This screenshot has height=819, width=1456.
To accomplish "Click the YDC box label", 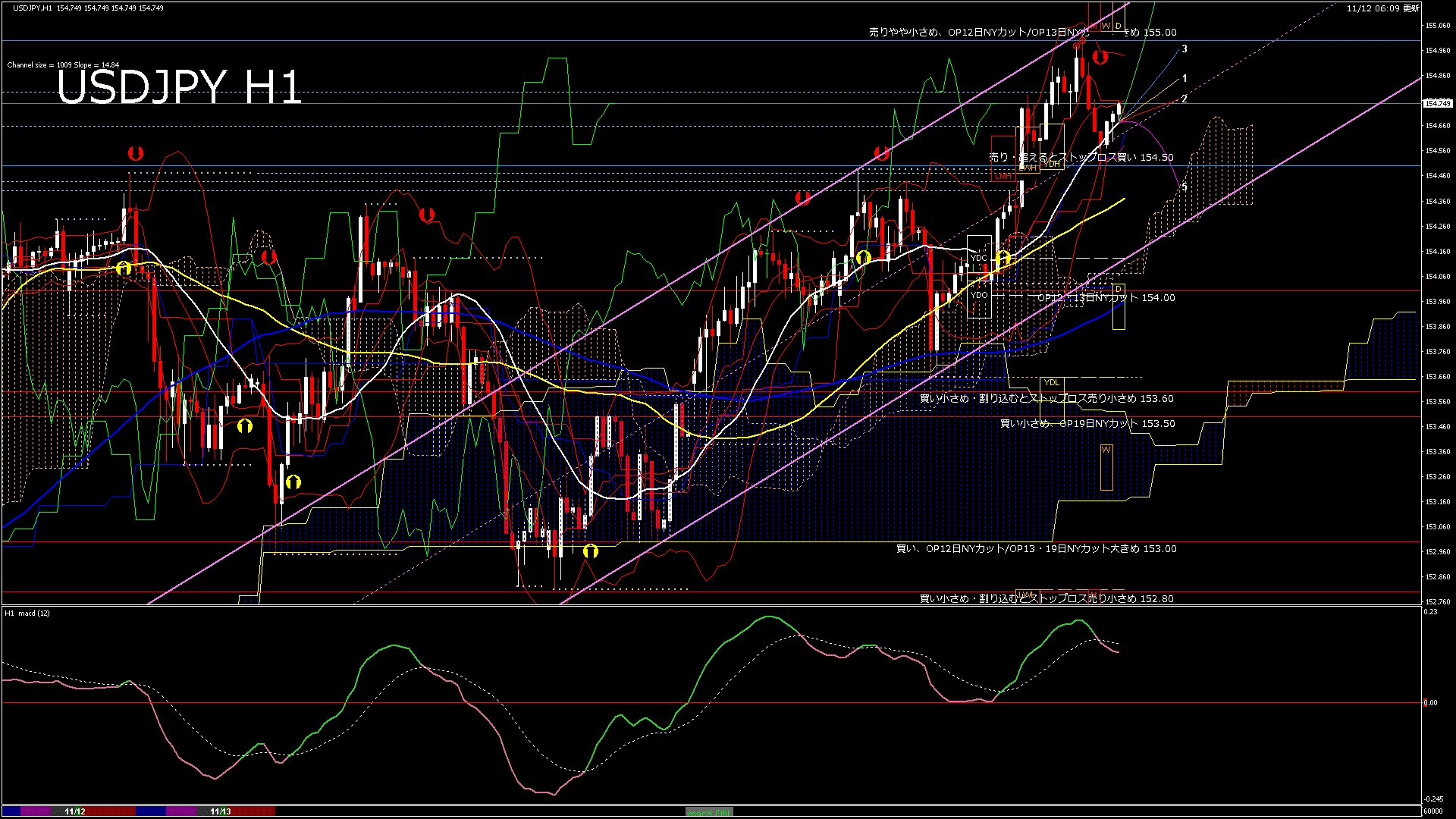I will pos(979,258).
